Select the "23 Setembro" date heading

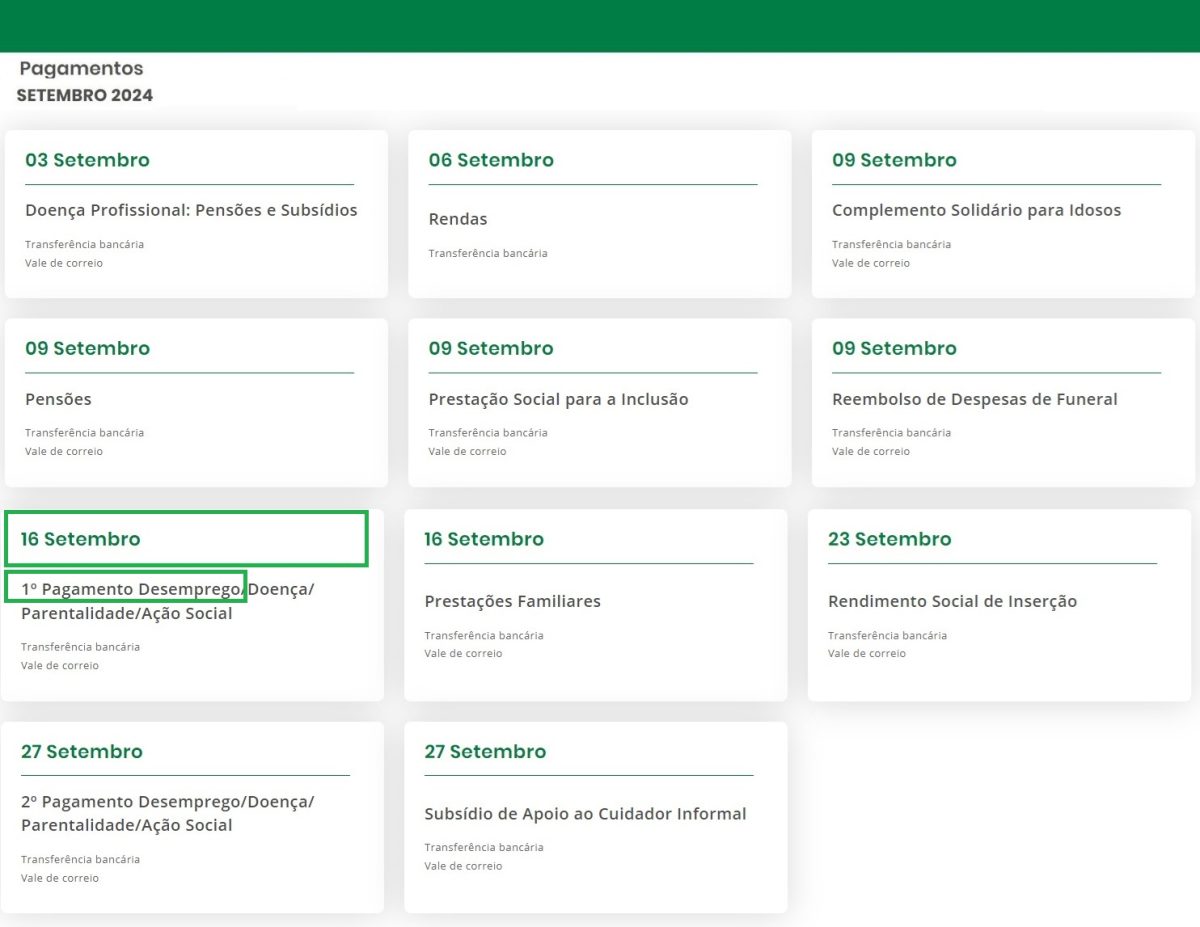pos(889,539)
